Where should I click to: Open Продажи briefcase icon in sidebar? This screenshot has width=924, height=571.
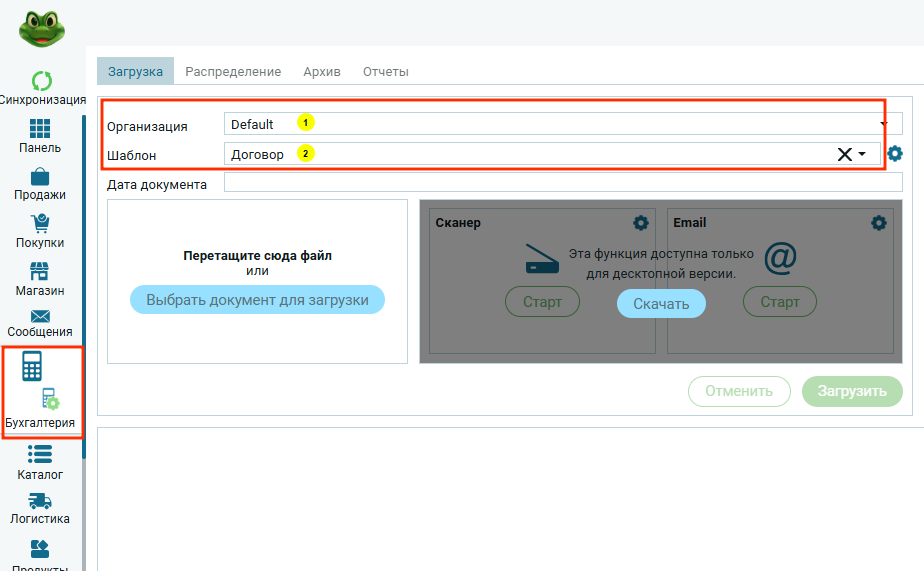click(40, 177)
